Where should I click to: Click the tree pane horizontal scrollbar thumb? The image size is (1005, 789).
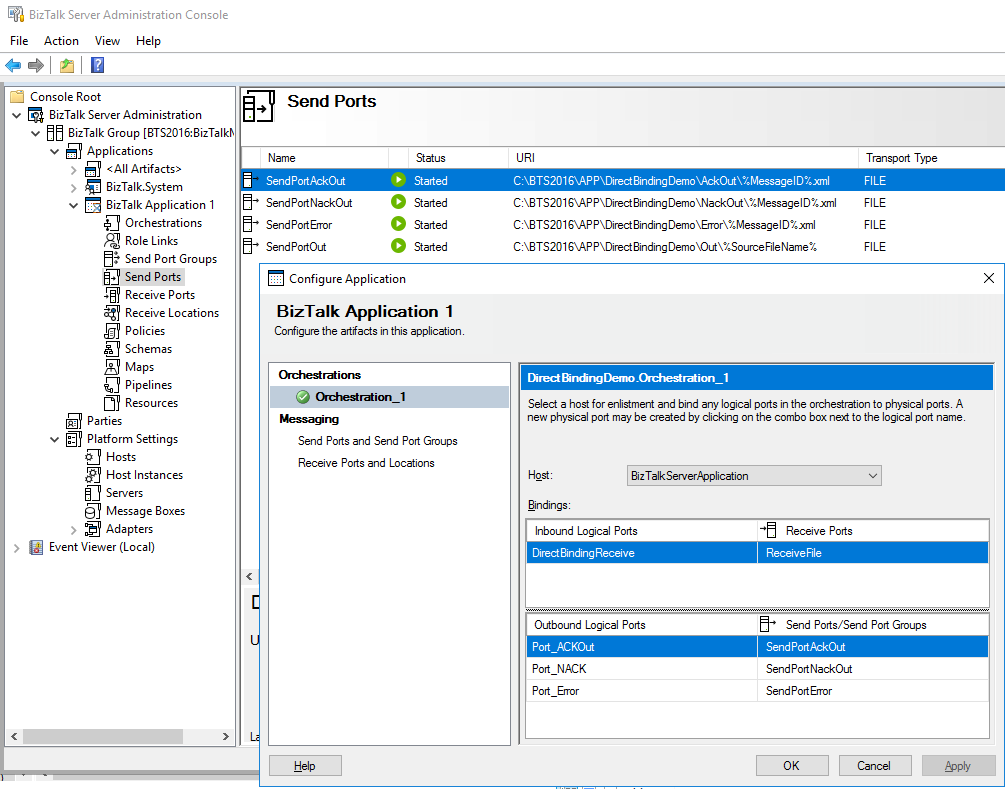click(x=103, y=736)
